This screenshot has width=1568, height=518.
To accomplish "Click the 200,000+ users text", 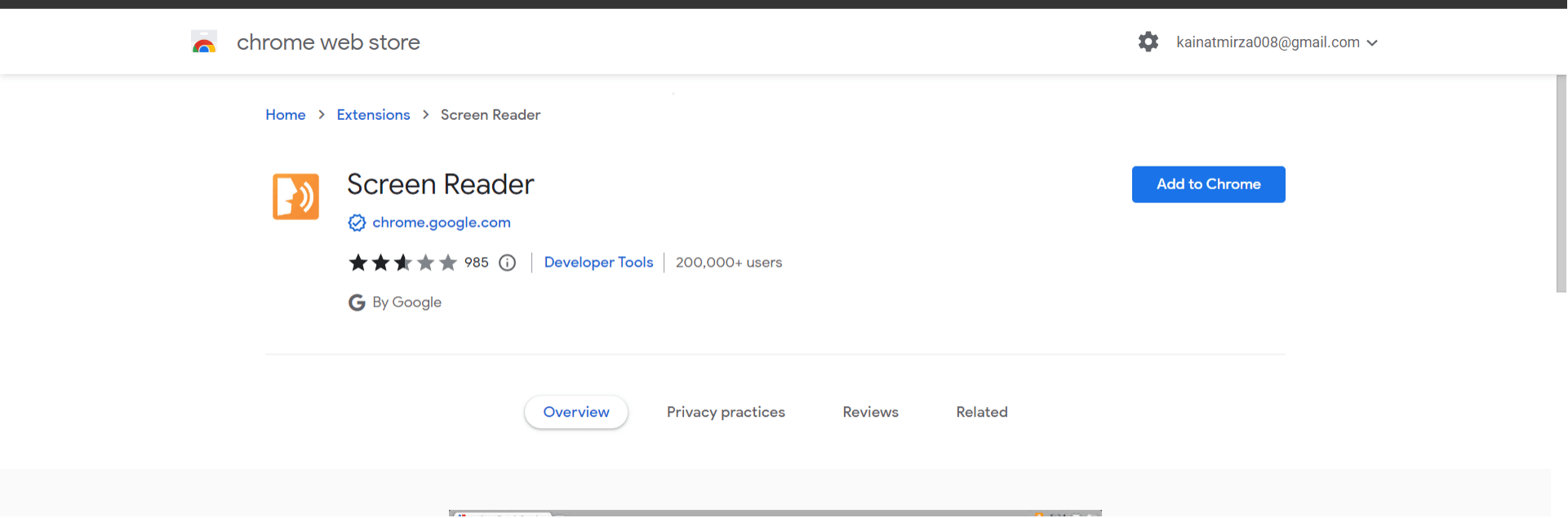I will 729,263.
